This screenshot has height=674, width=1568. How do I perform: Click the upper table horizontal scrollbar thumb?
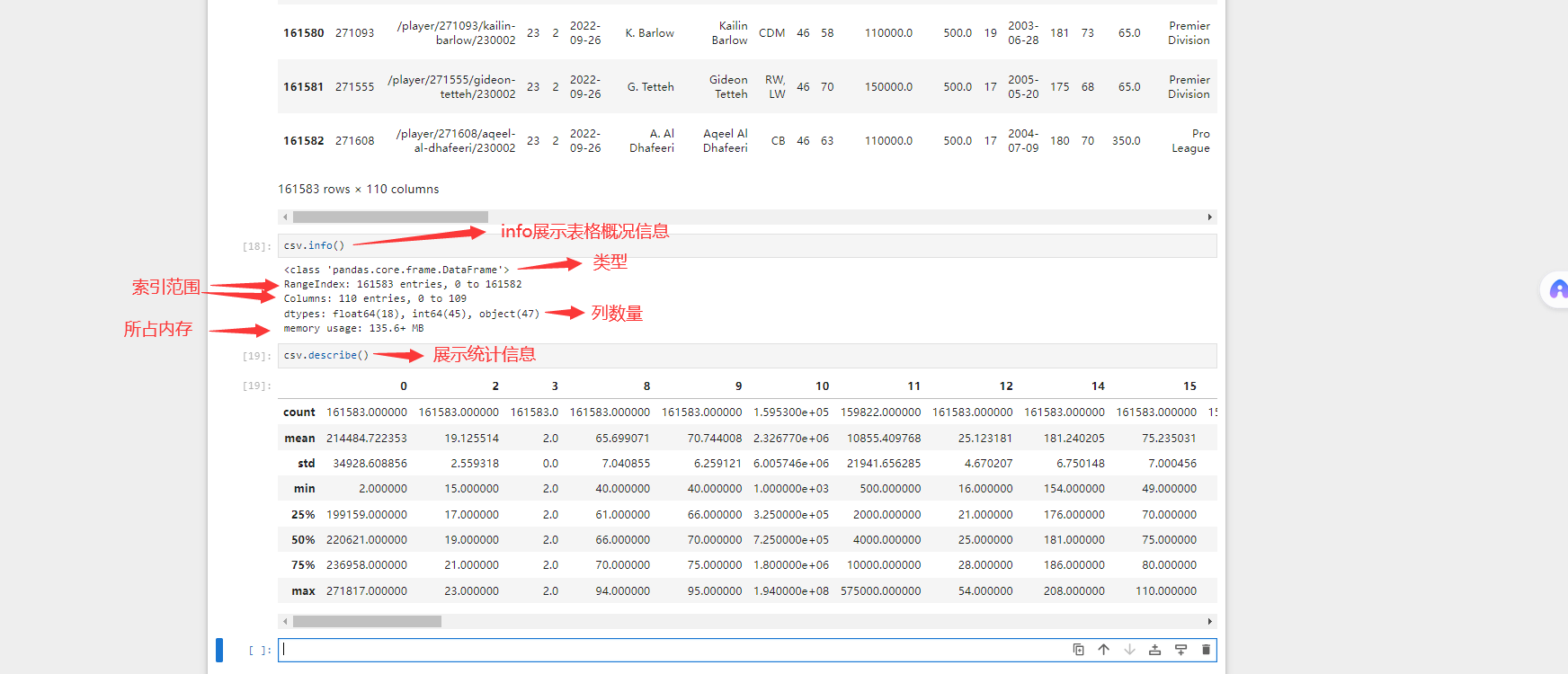coord(390,217)
